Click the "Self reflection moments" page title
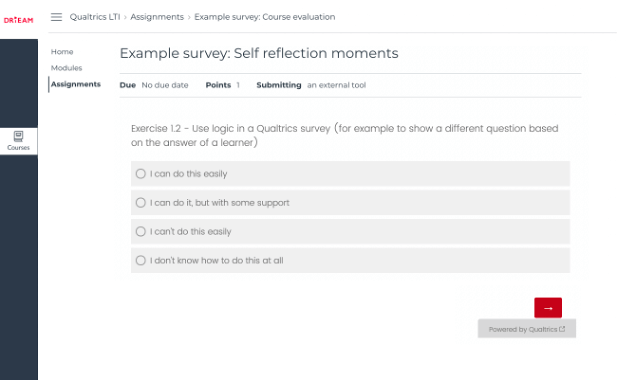This screenshot has height=380, width=618. click(x=259, y=53)
